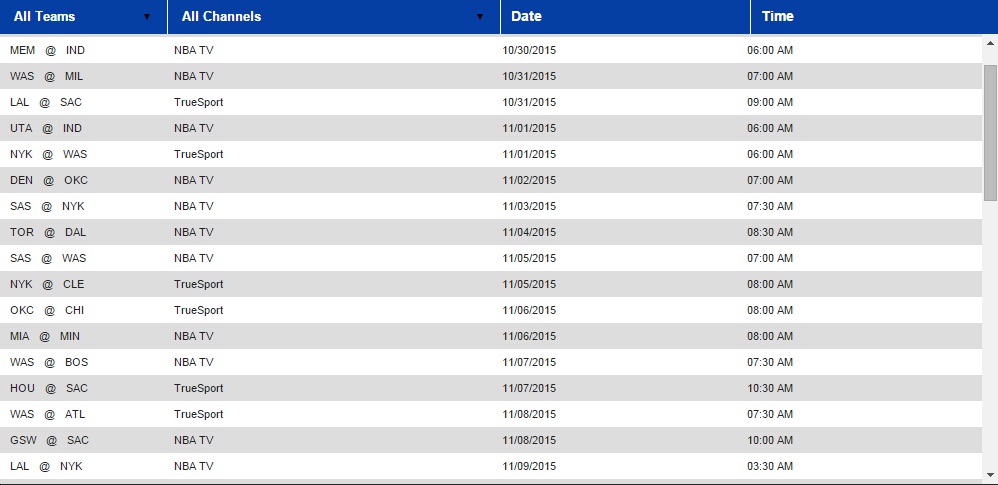Viewport: 998px width, 485px height.
Task: Select the GSW @ SAC matchup
Action: (49, 440)
